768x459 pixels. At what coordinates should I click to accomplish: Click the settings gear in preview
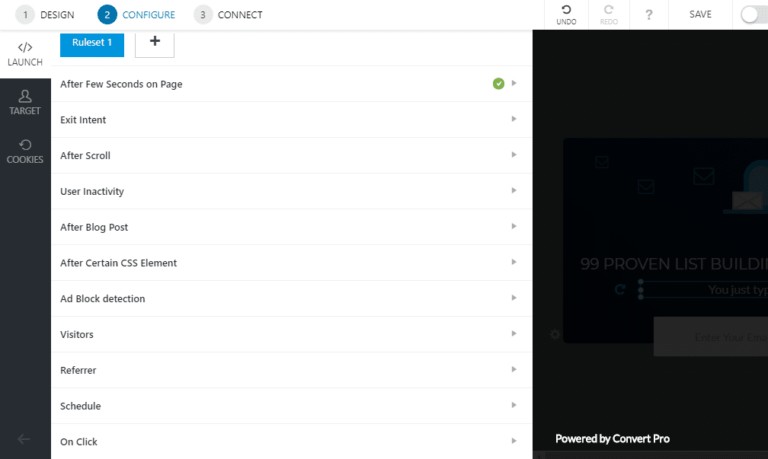[x=554, y=335]
